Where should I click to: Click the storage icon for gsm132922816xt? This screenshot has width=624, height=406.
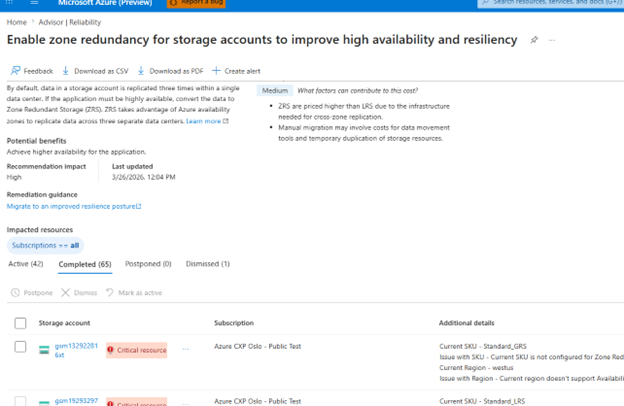44,350
